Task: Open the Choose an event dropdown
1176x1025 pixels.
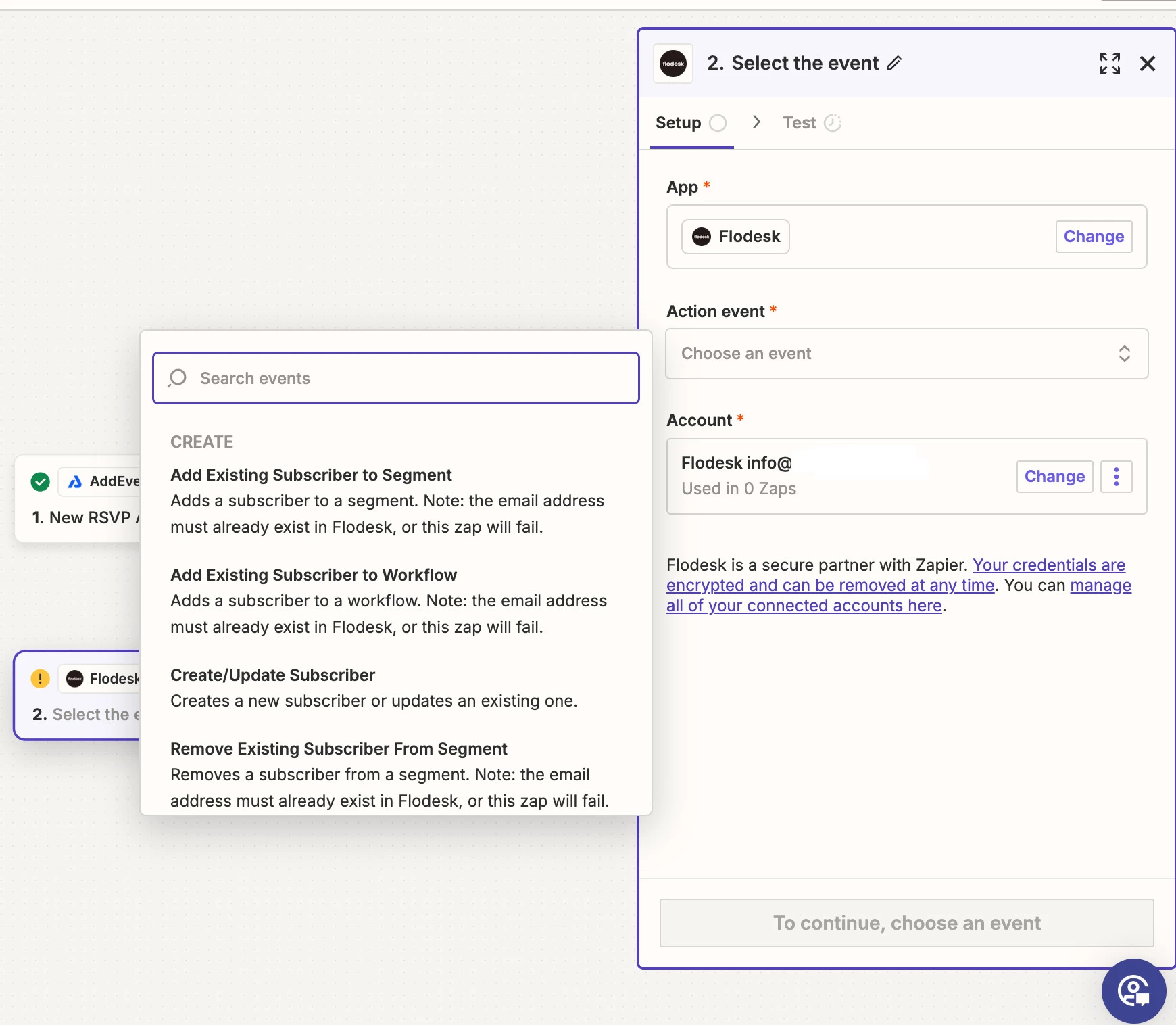Action: [906, 354]
